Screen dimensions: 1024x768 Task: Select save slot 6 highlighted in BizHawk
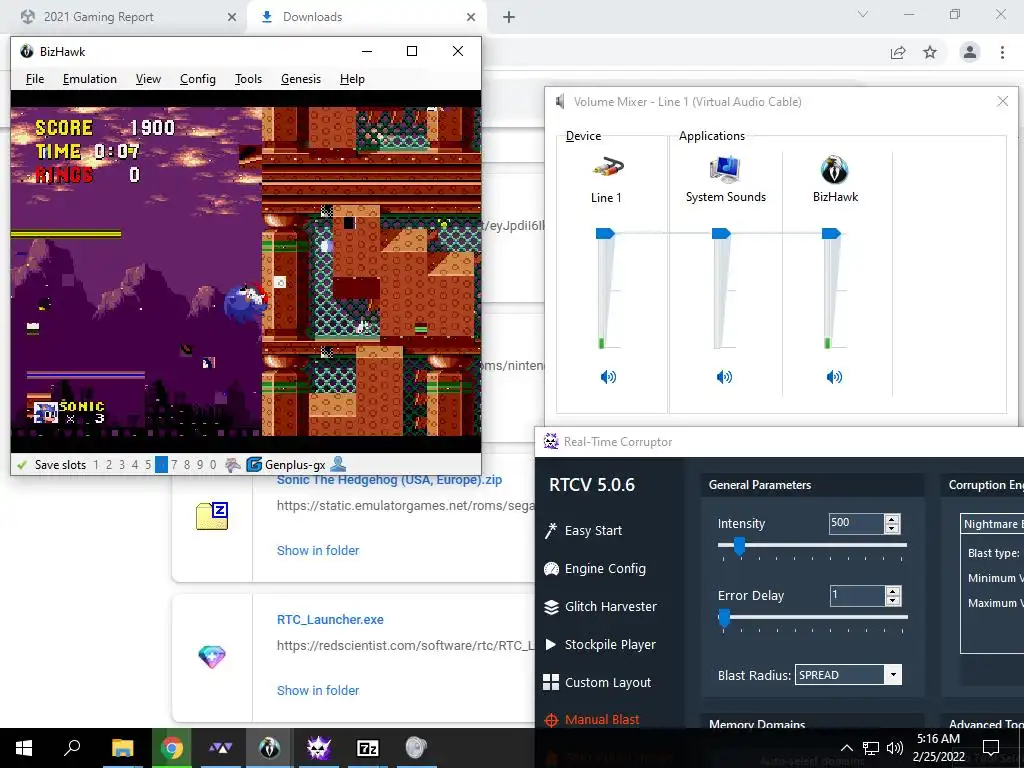click(x=161, y=465)
